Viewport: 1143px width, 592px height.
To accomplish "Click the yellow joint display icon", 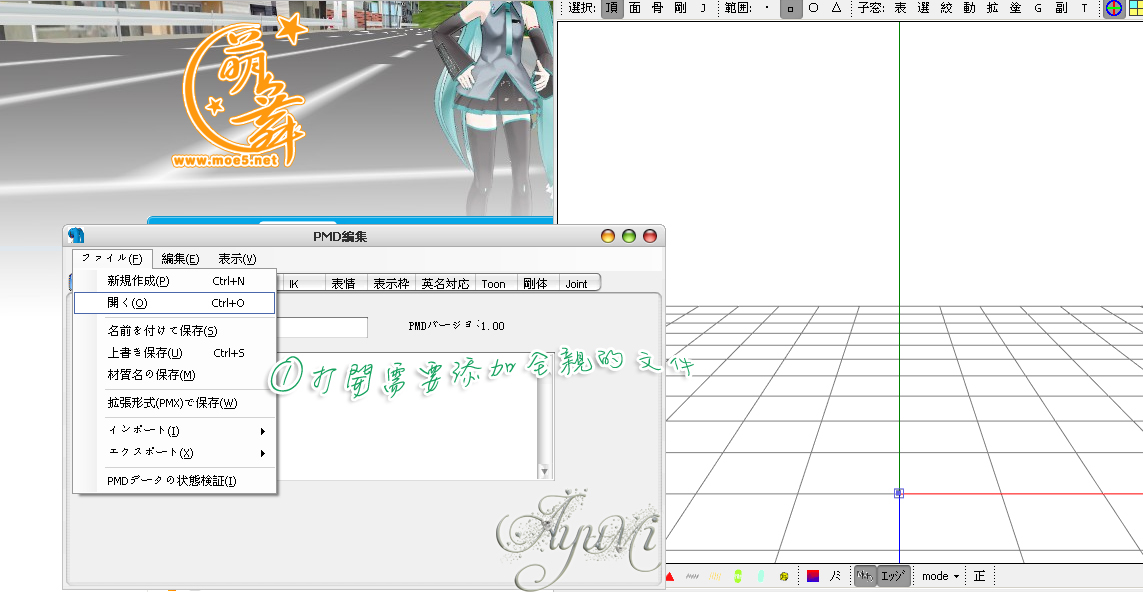I will (784, 576).
